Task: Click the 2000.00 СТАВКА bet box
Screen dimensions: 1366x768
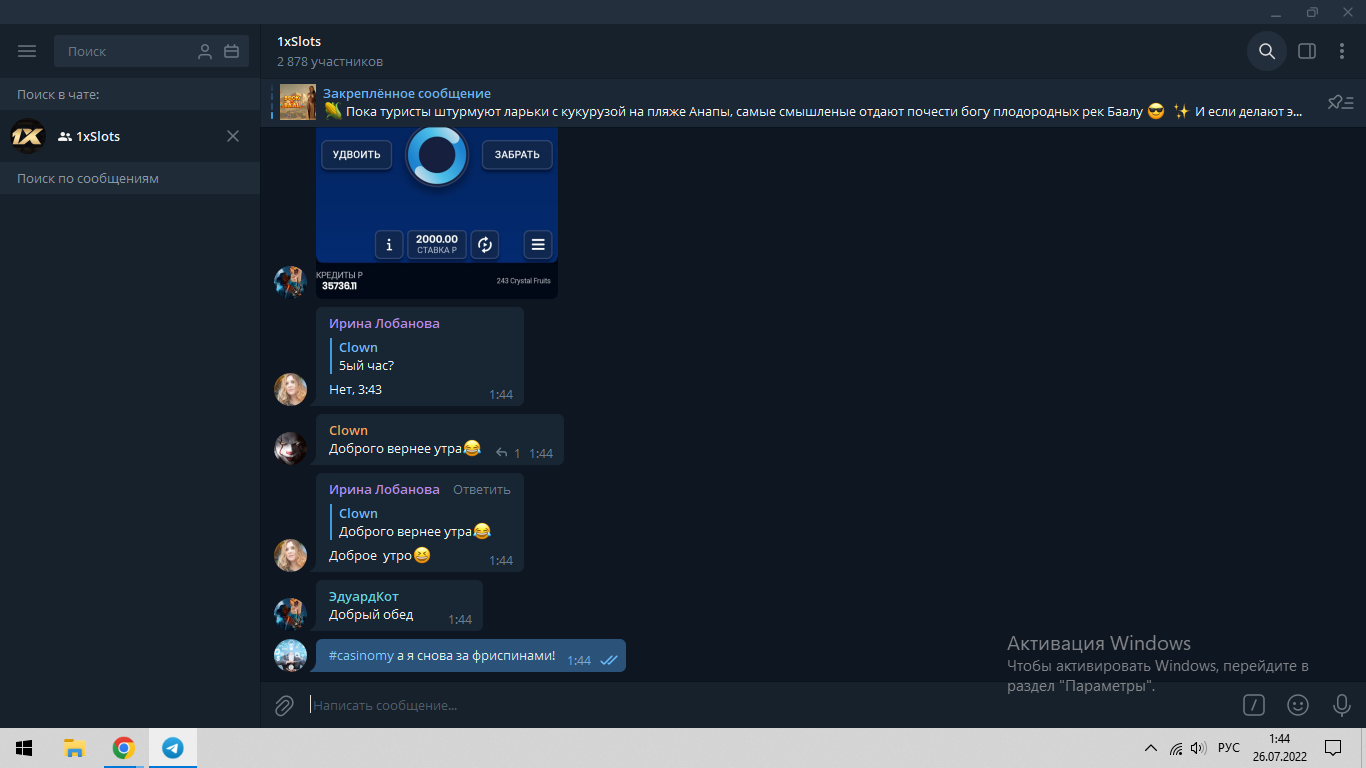Action: tap(437, 244)
